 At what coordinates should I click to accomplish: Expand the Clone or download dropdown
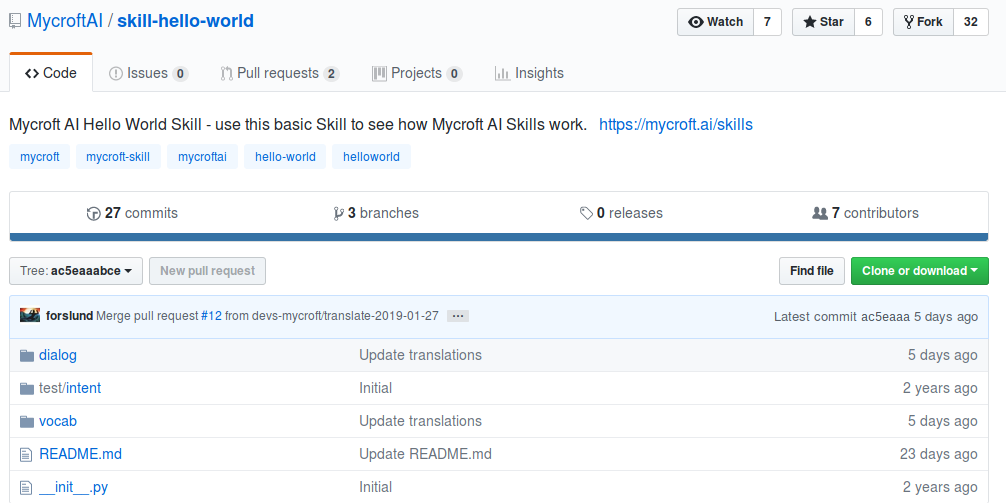tap(919, 271)
